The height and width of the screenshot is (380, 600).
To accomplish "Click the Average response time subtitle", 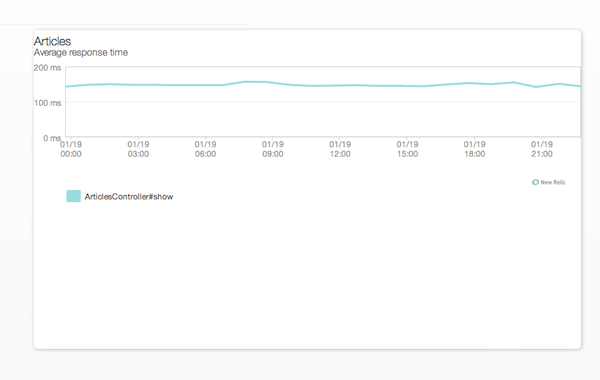I will tap(81, 52).
